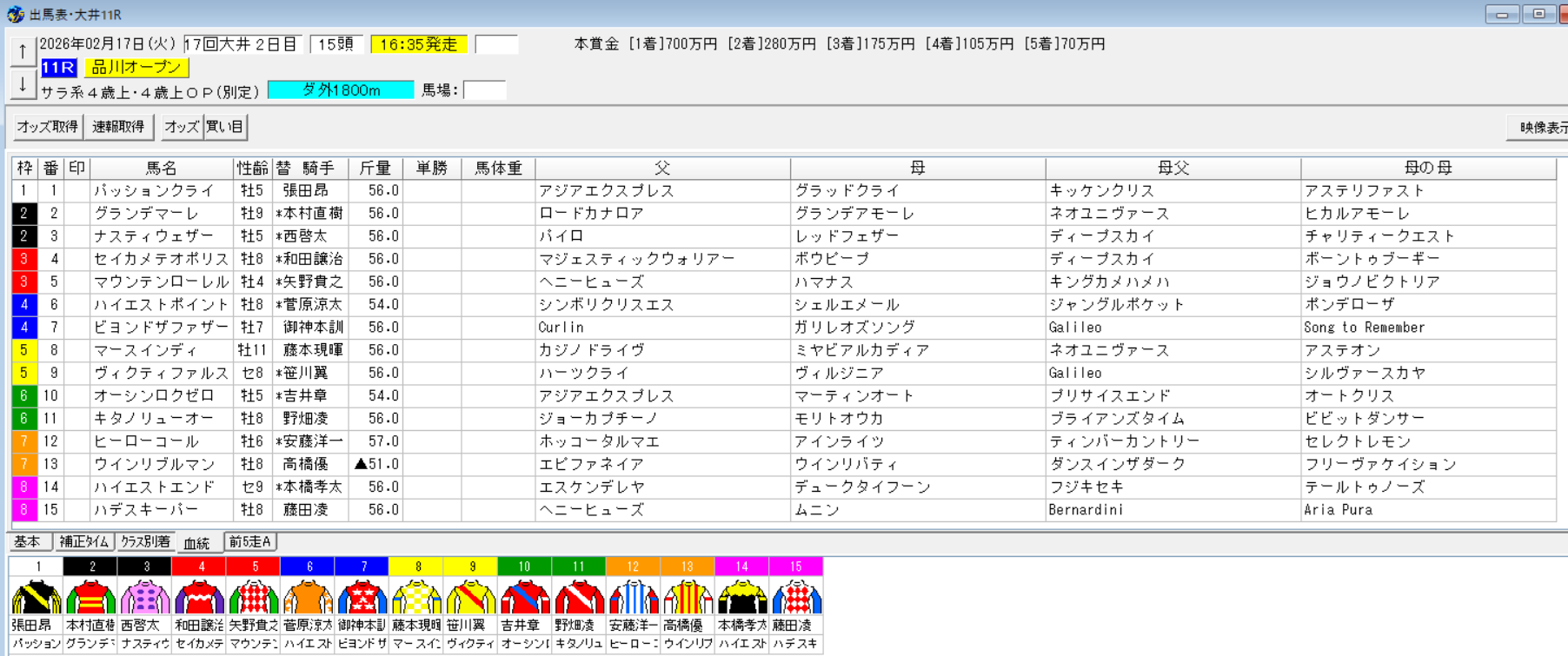Sort by the 馬名 column header
This screenshot has height=656, width=1568.
click(162, 168)
